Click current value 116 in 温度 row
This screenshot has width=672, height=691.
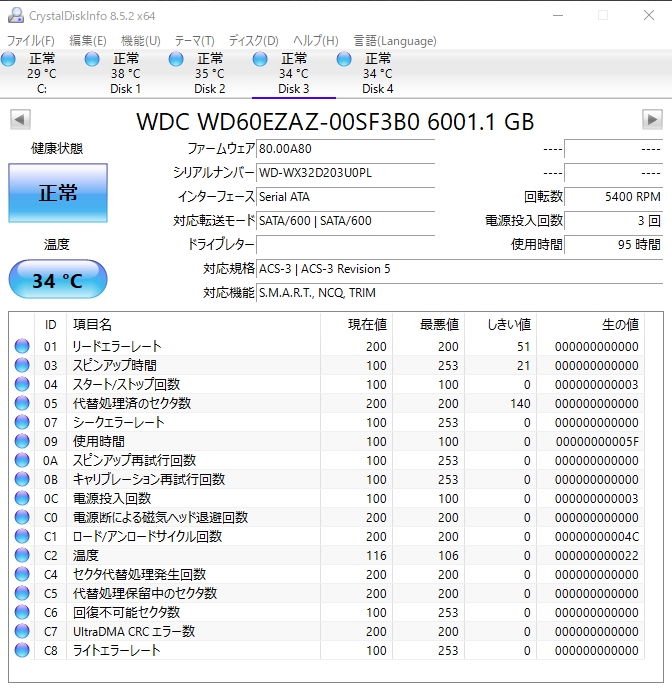376,555
